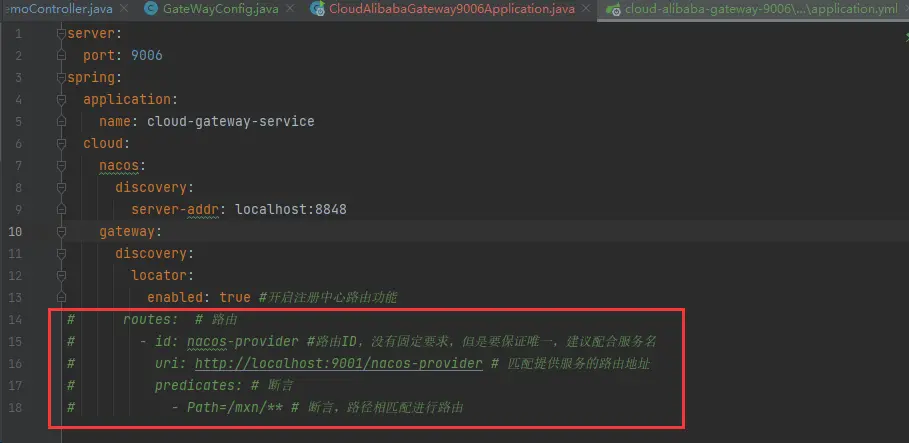
Task: Collapse the spring block fold marker
Action: 61,77
